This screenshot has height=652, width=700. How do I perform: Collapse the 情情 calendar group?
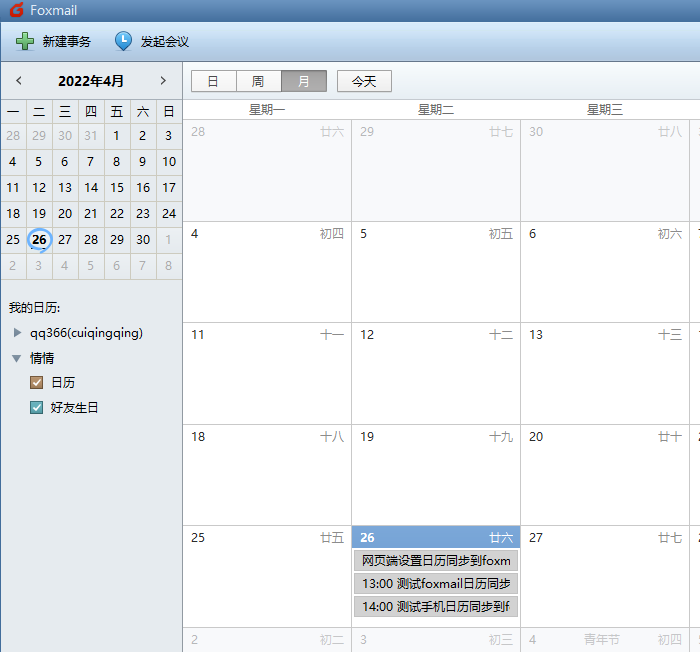[x=17, y=358]
